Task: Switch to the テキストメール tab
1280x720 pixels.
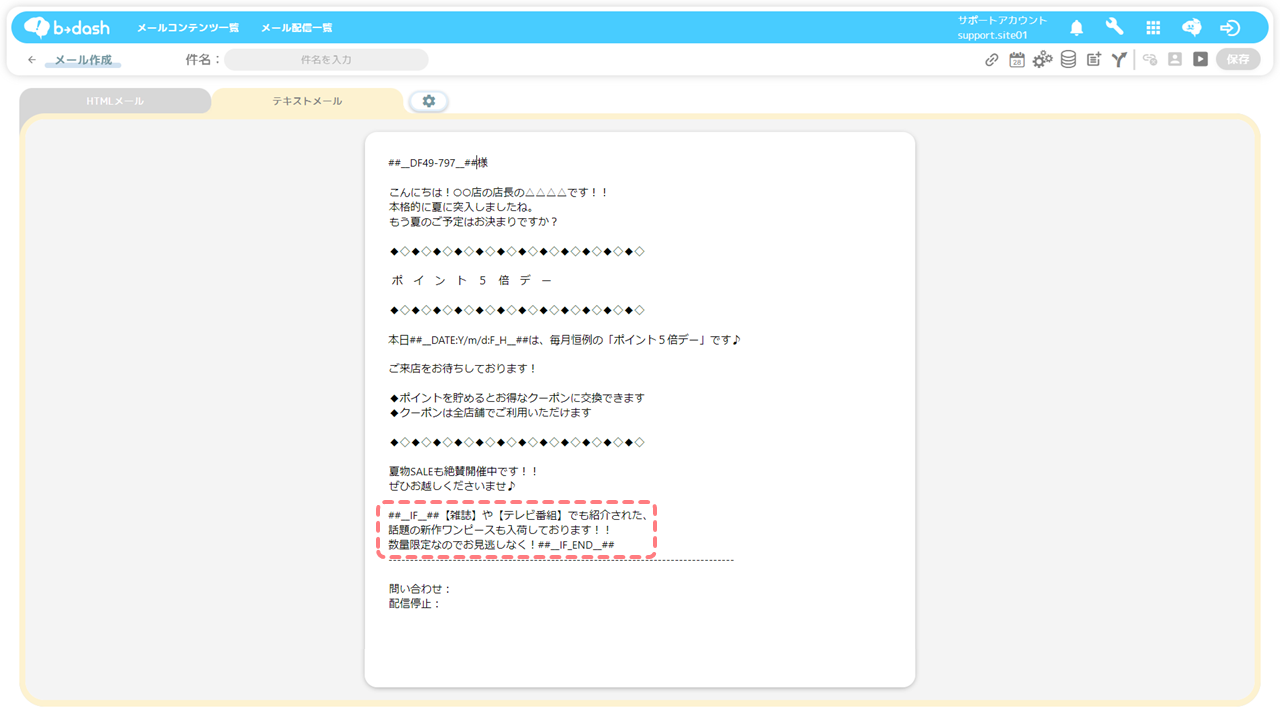Action: click(x=307, y=101)
